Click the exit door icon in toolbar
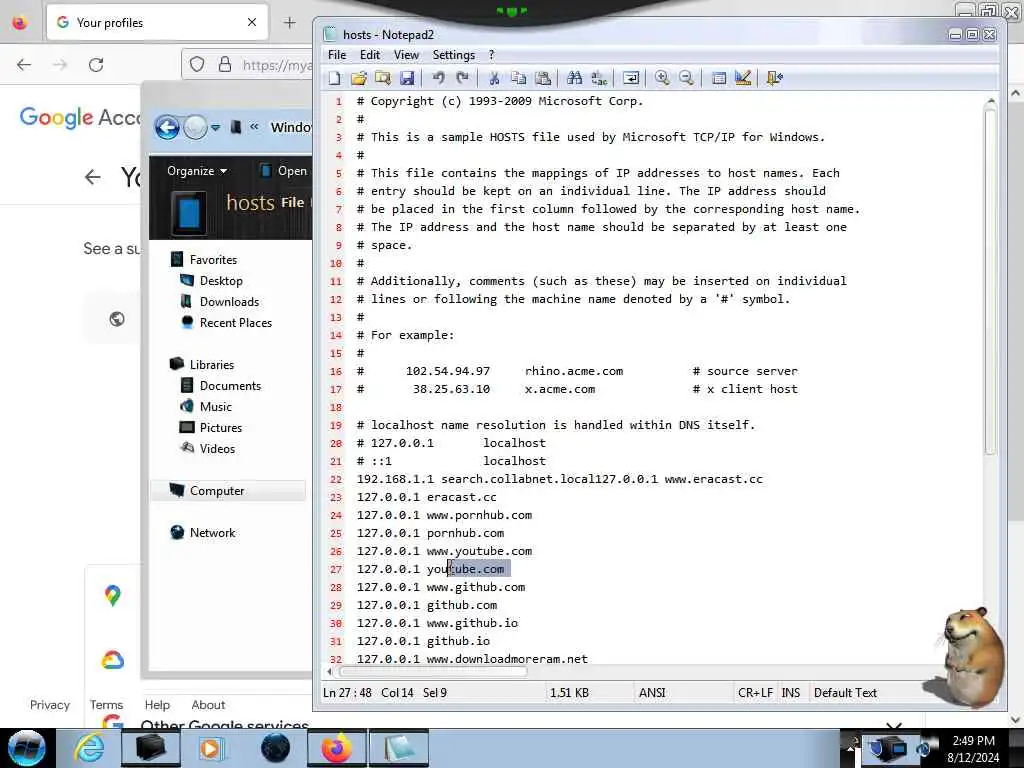 (775, 78)
